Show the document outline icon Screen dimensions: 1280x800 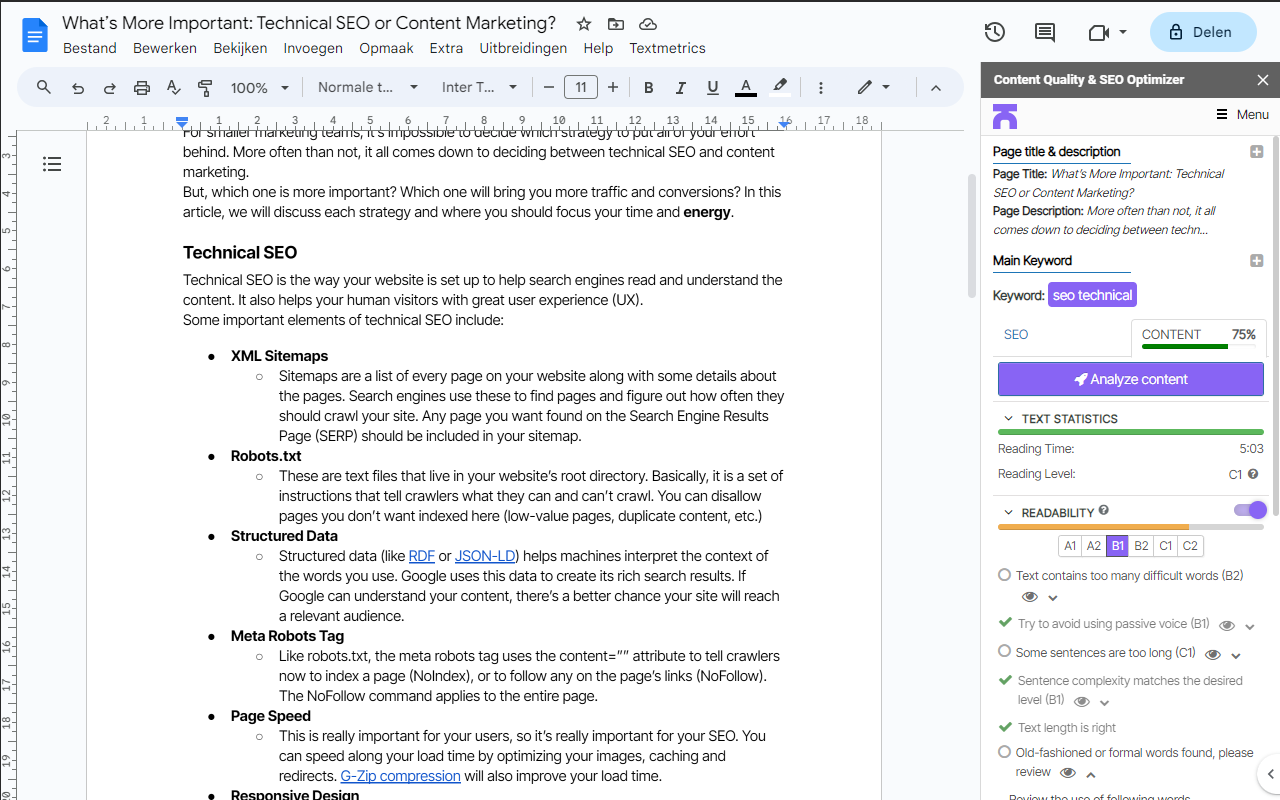[x=52, y=164]
